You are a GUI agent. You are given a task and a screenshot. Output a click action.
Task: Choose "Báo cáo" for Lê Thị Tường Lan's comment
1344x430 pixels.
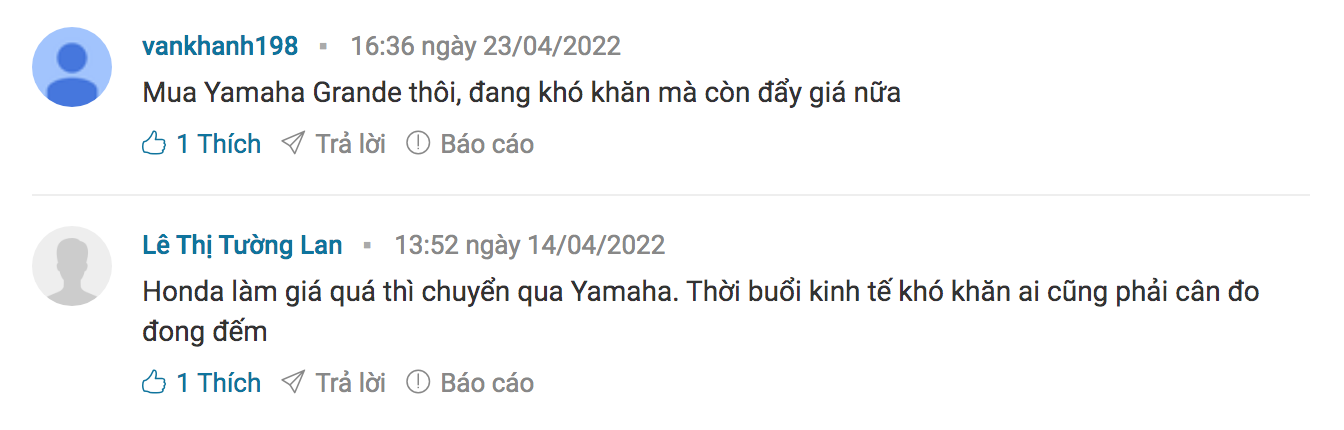(x=487, y=383)
